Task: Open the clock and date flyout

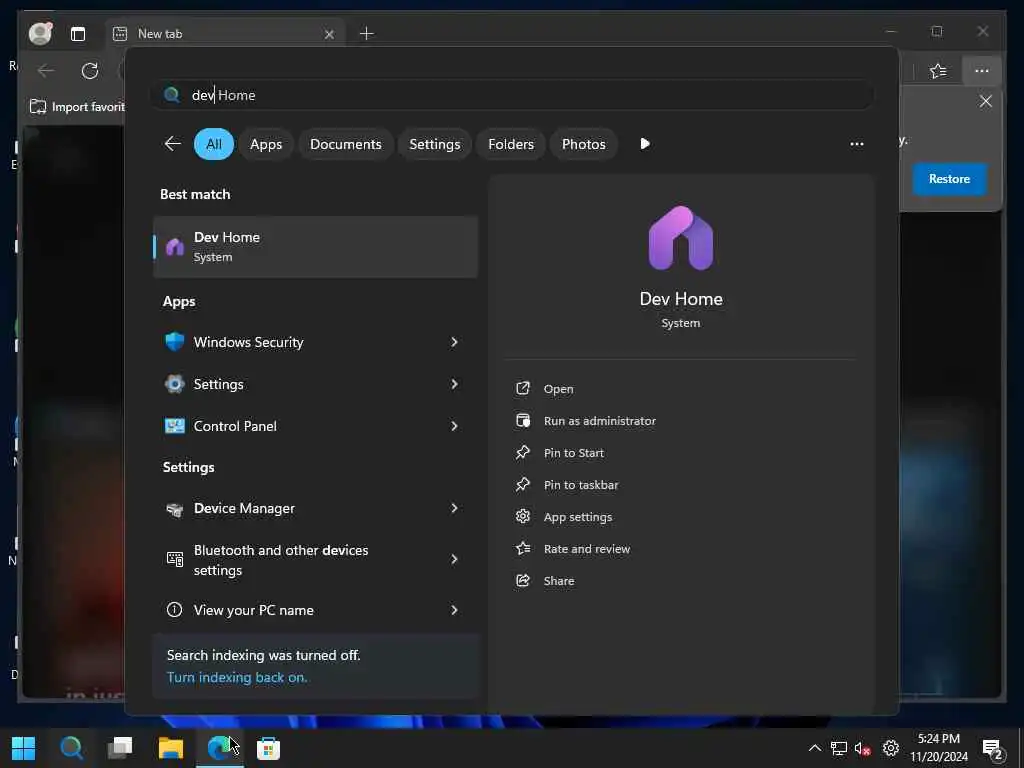Action: (x=938, y=748)
